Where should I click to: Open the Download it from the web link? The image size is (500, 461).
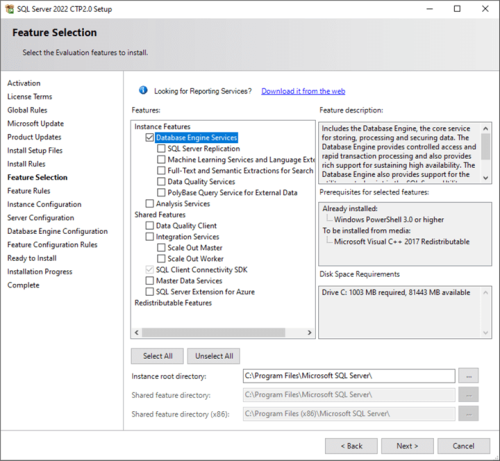tap(303, 91)
